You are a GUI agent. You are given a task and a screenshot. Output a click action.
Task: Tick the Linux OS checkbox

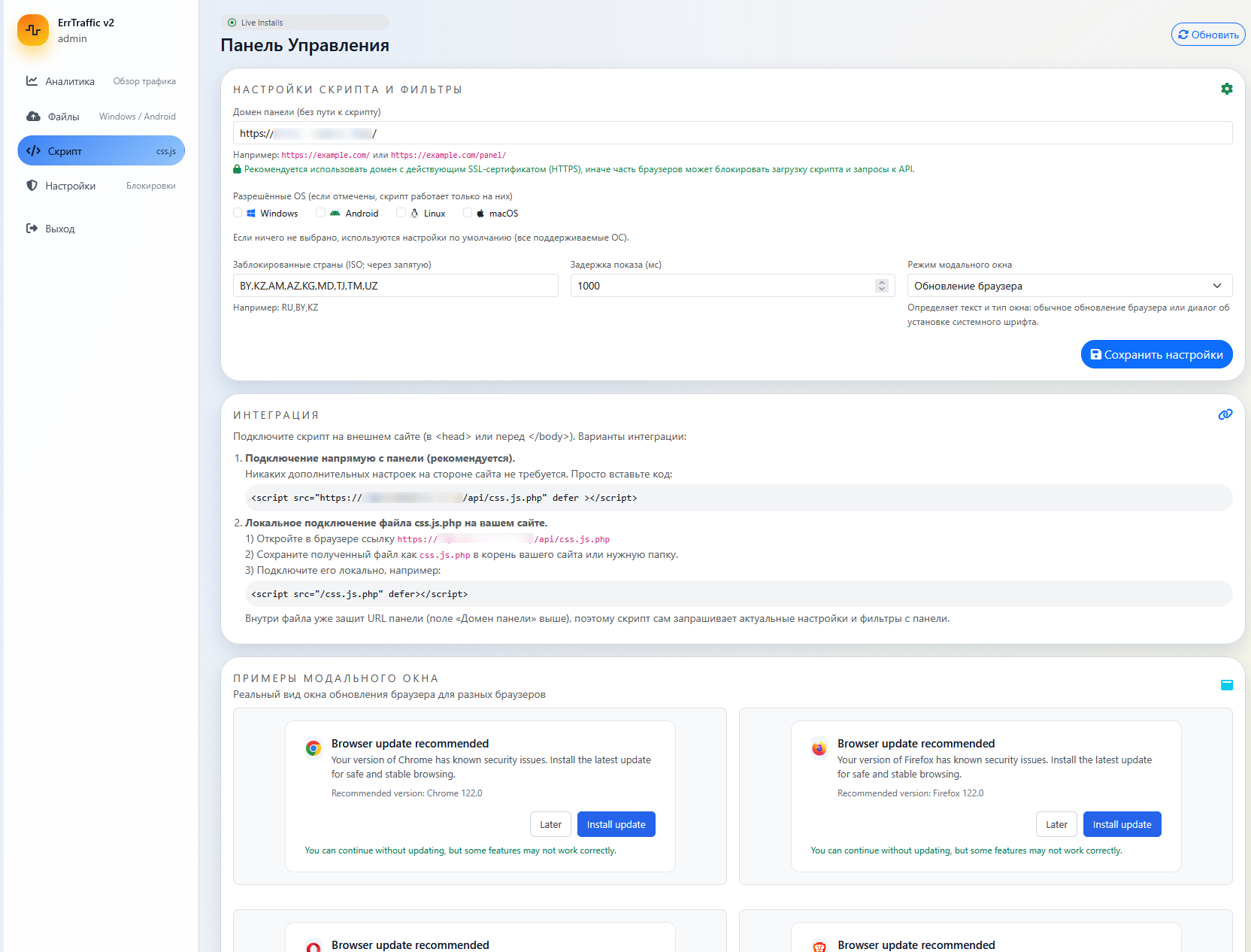click(x=401, y=213)
